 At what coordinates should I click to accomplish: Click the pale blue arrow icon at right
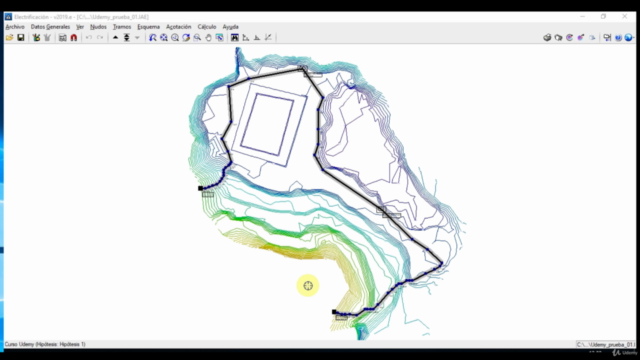[x=592, y=38]
